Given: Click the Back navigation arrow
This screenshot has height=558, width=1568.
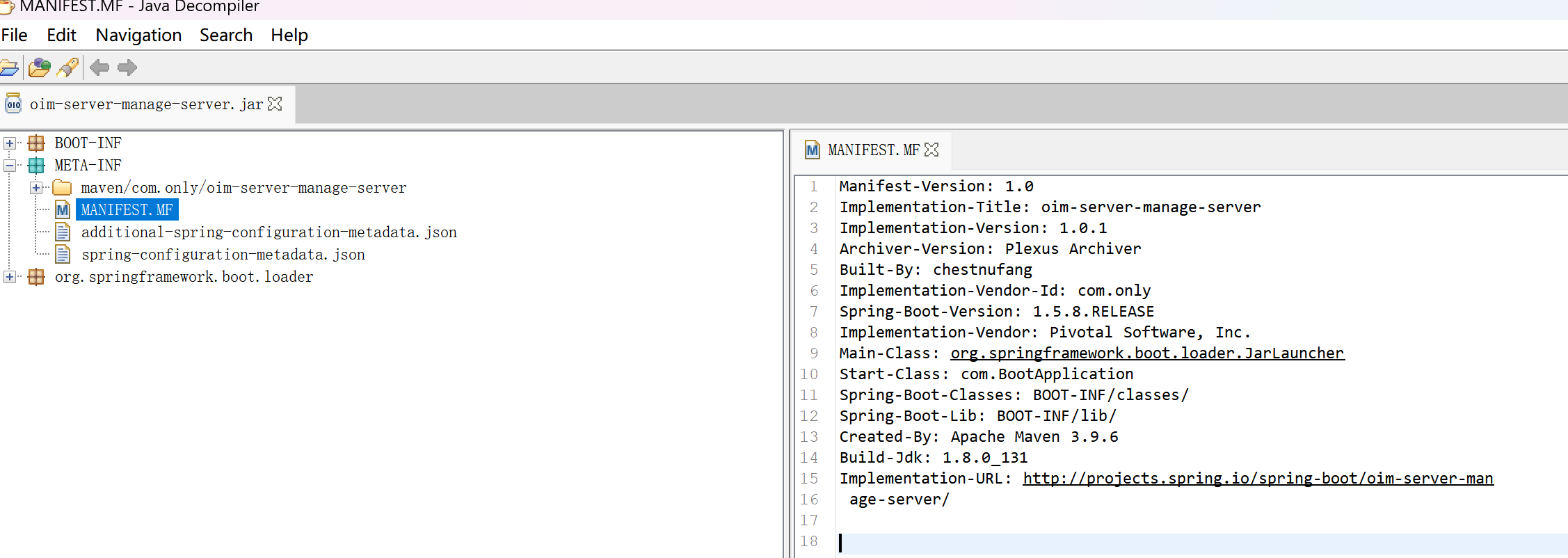Looking at the screenshot, I should click(x=99, y=67).
